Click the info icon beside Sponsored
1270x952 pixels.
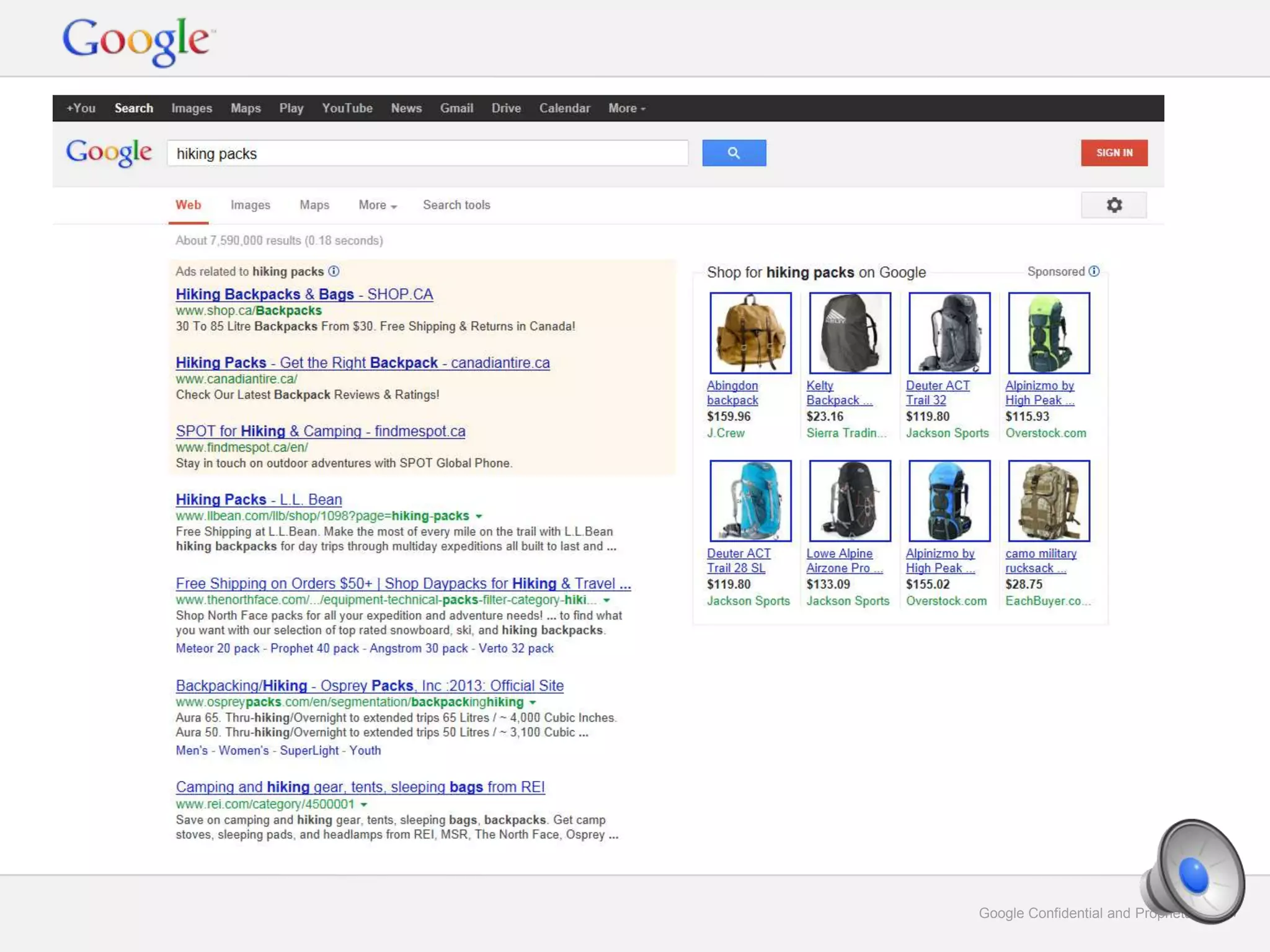1094,271
